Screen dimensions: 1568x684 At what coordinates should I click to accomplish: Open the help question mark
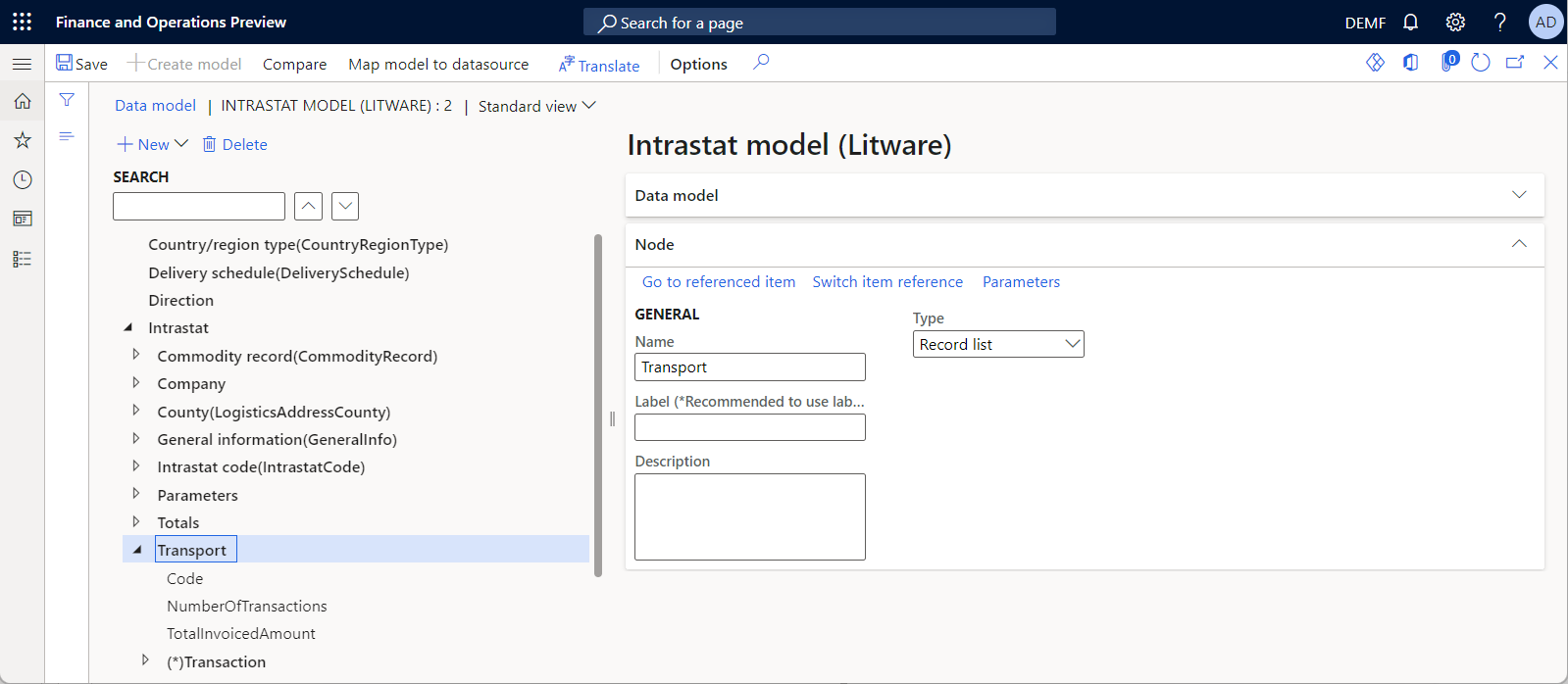(x=1500, y=22)
